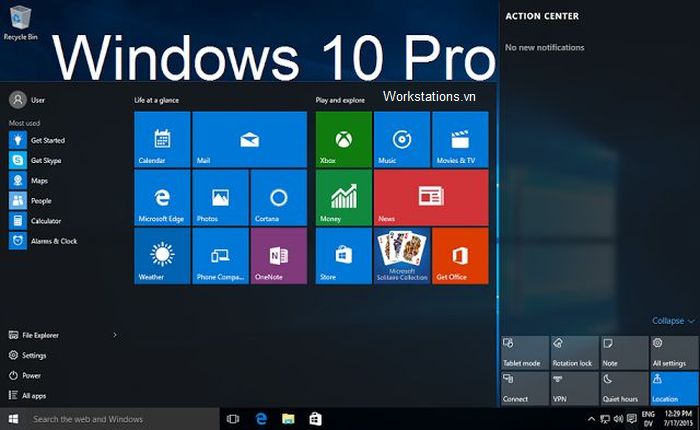Open the Money tile
This screenshot has height=430, width=700.
click(343, 197)
